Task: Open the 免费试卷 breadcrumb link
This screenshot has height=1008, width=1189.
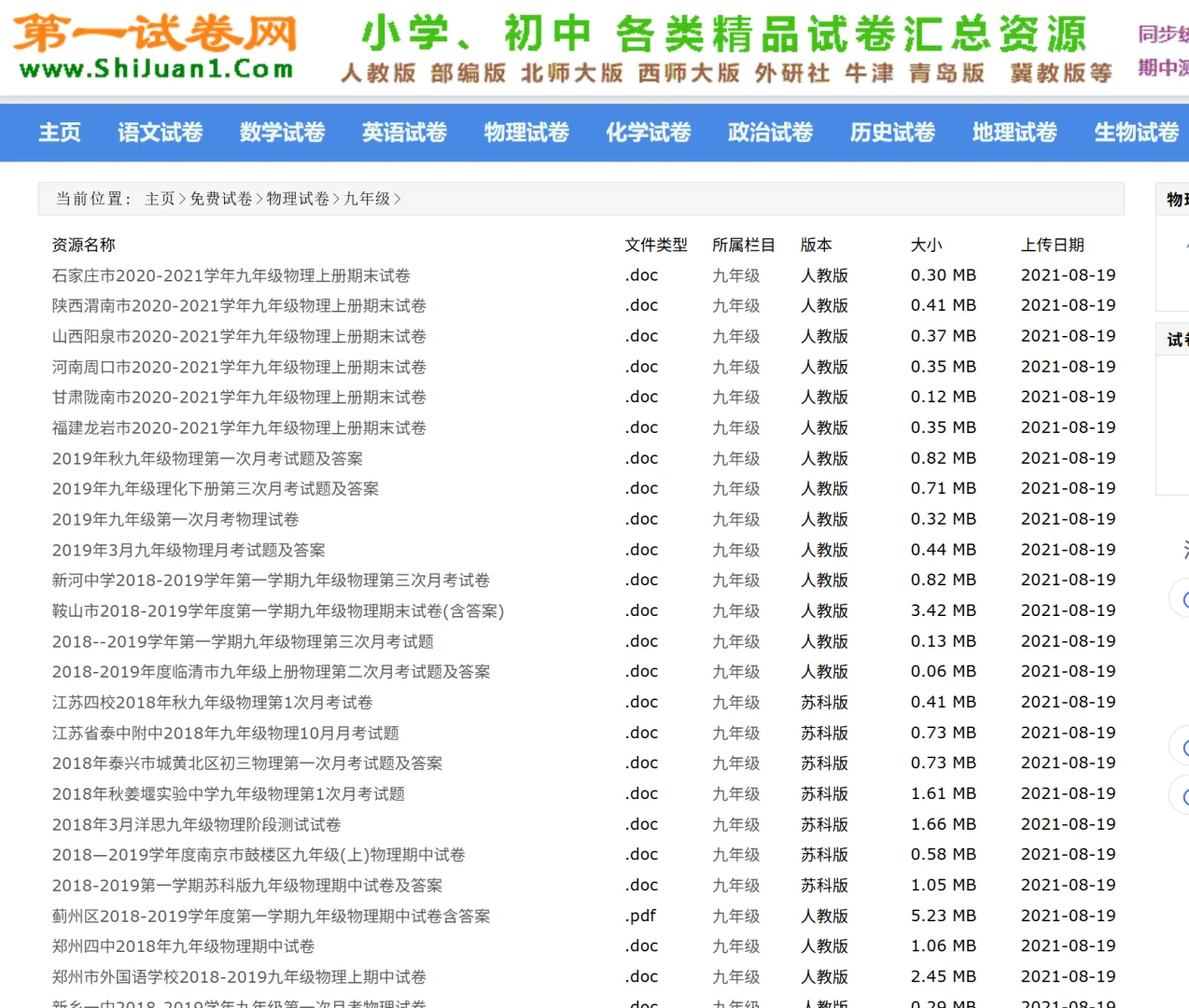Action: tap(220, 199)
